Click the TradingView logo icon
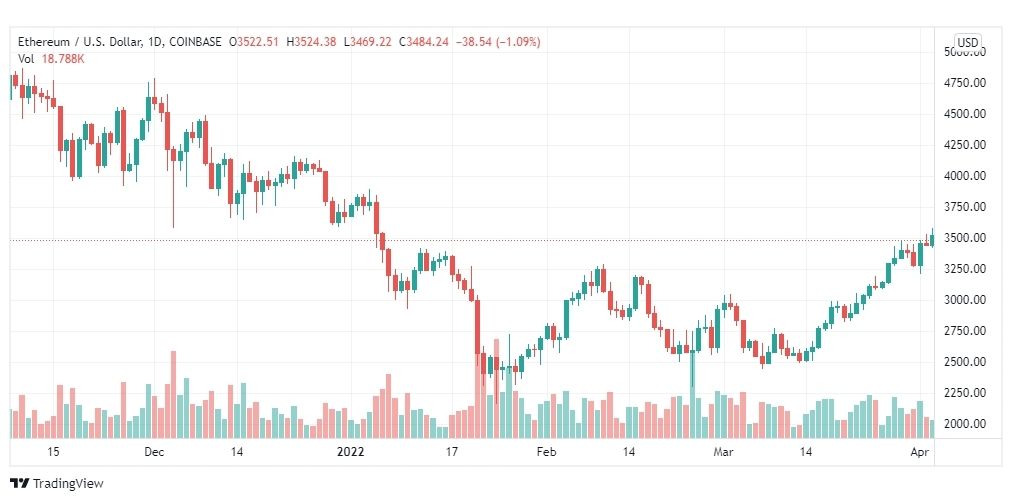This screenshot has height=501, width=1012. (x=19, y=483)
